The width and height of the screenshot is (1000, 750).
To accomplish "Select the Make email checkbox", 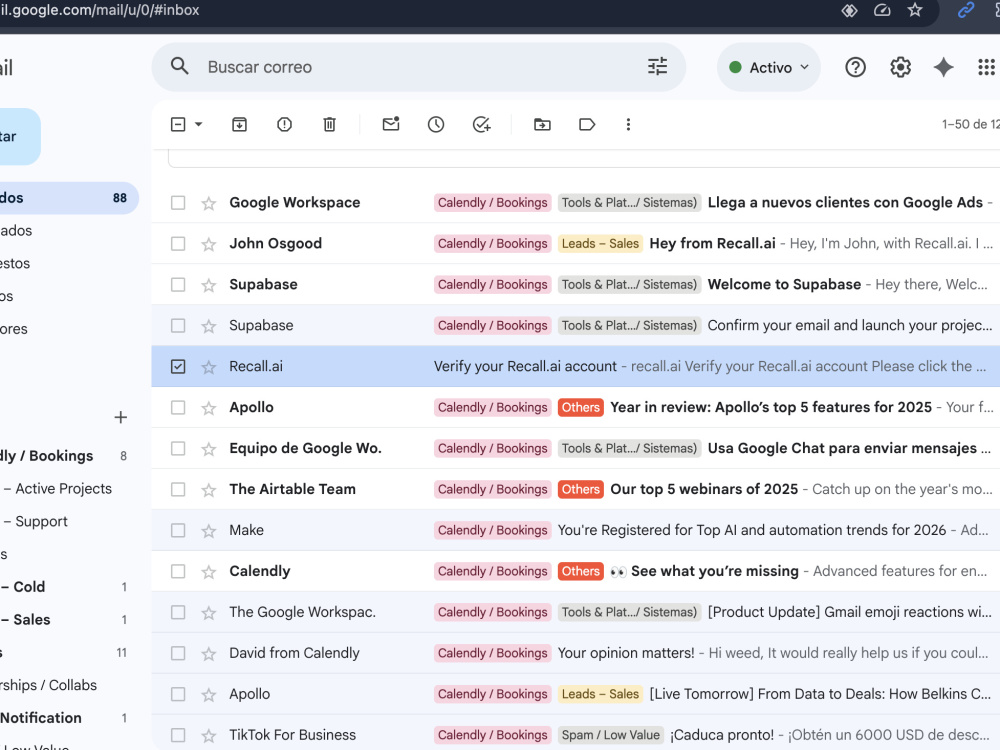I will click(178, 531).
